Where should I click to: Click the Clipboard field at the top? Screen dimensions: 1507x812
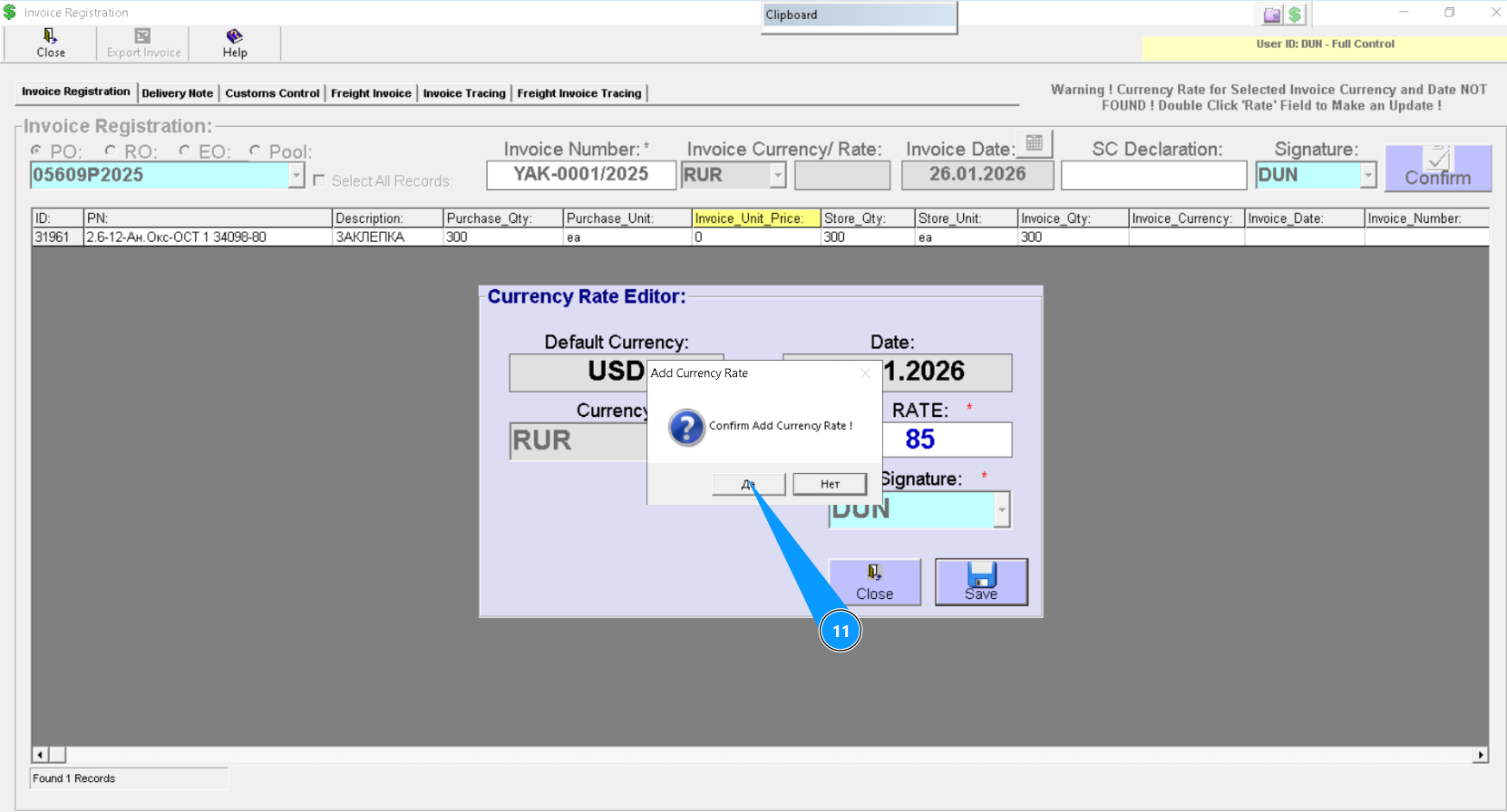[859, 15]
